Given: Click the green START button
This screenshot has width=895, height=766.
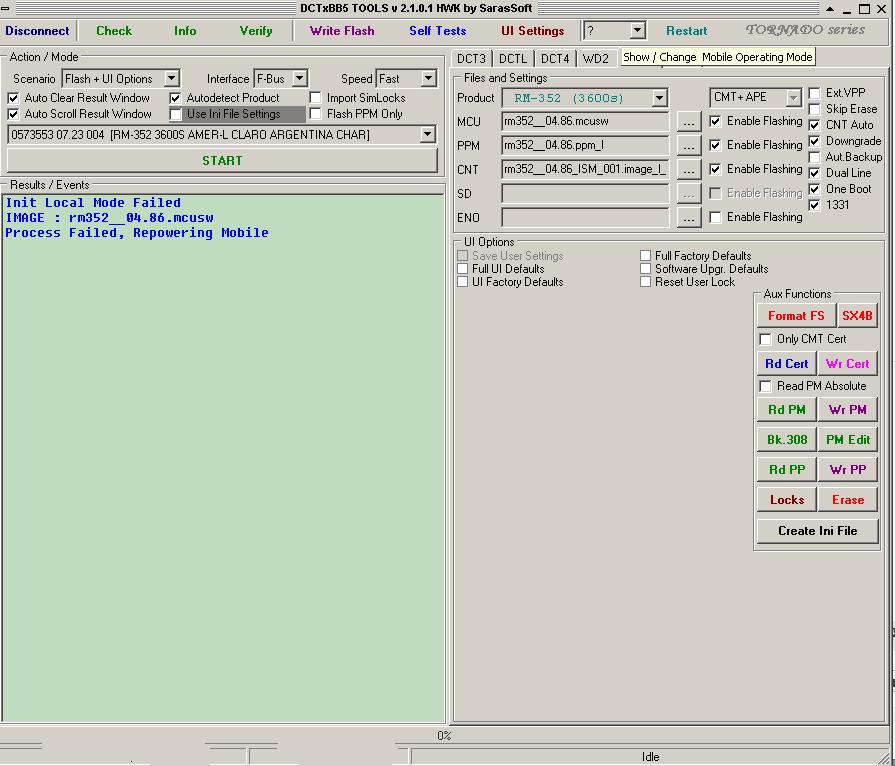Looking at the screenshot, I should [222, 160].
